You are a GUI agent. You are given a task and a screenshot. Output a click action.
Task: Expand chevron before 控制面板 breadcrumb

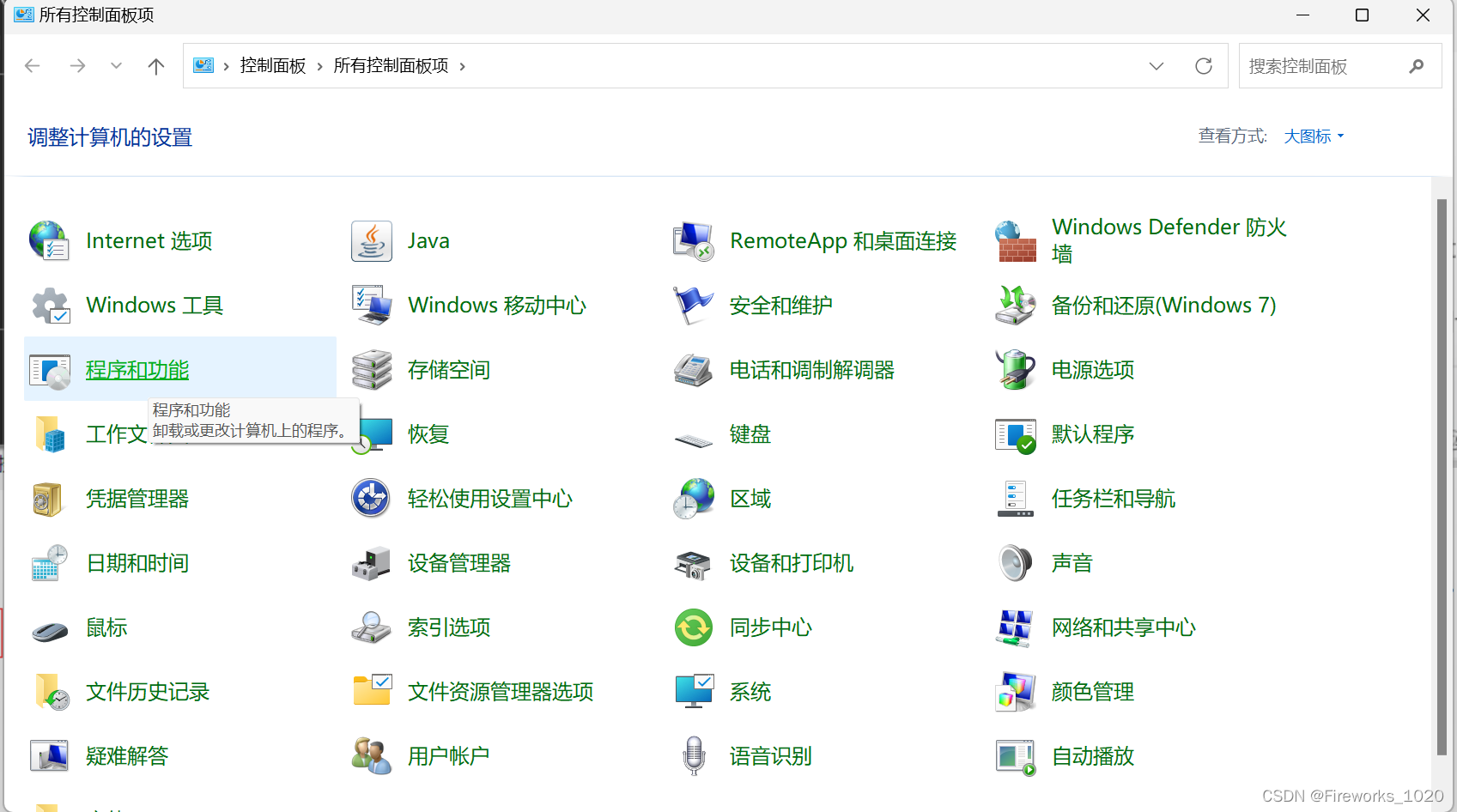tap(226, 67)
